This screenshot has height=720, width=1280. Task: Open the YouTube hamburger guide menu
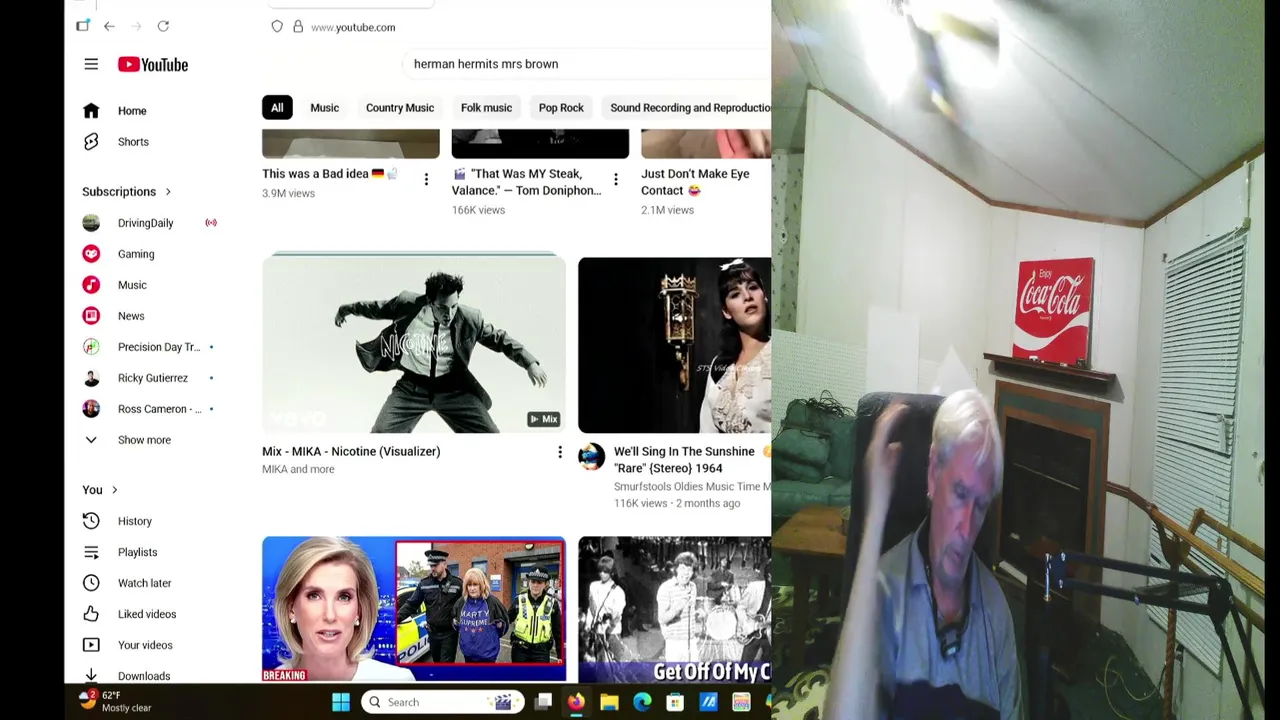point(91,64)
